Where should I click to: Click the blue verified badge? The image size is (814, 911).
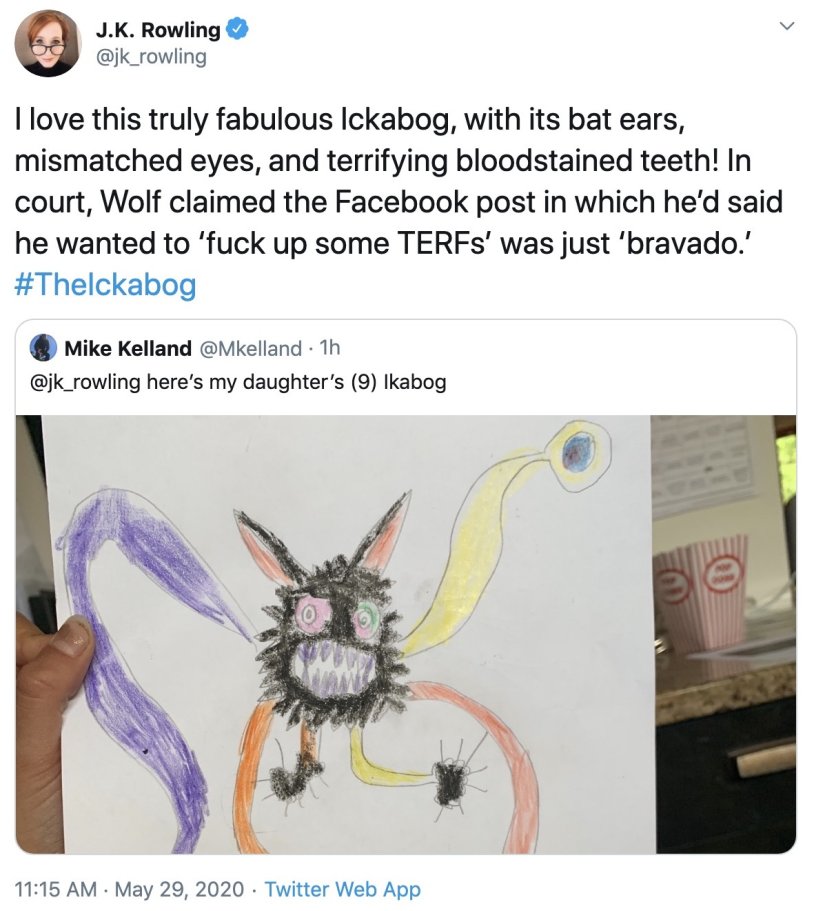point(236,29)
